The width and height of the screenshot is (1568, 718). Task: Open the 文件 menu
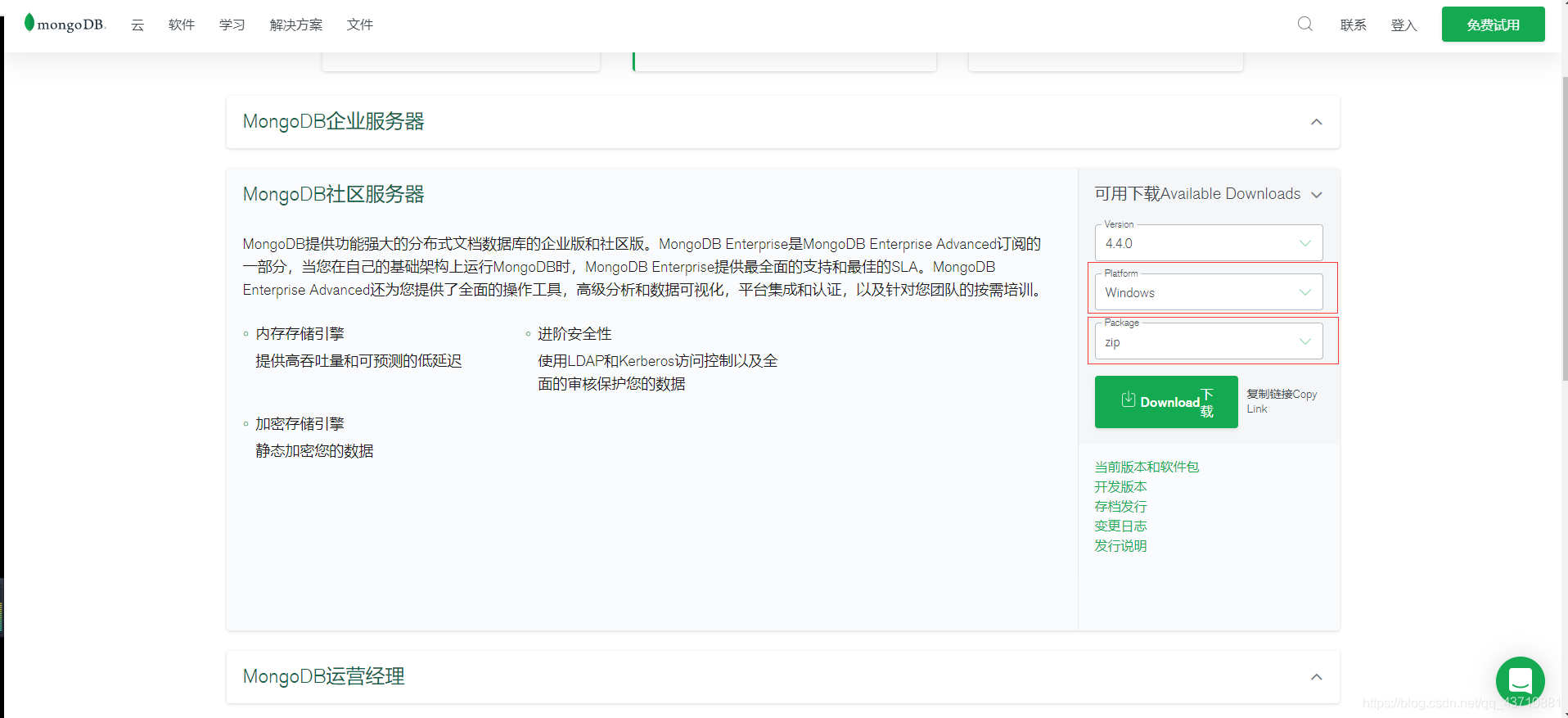[360, 25]
